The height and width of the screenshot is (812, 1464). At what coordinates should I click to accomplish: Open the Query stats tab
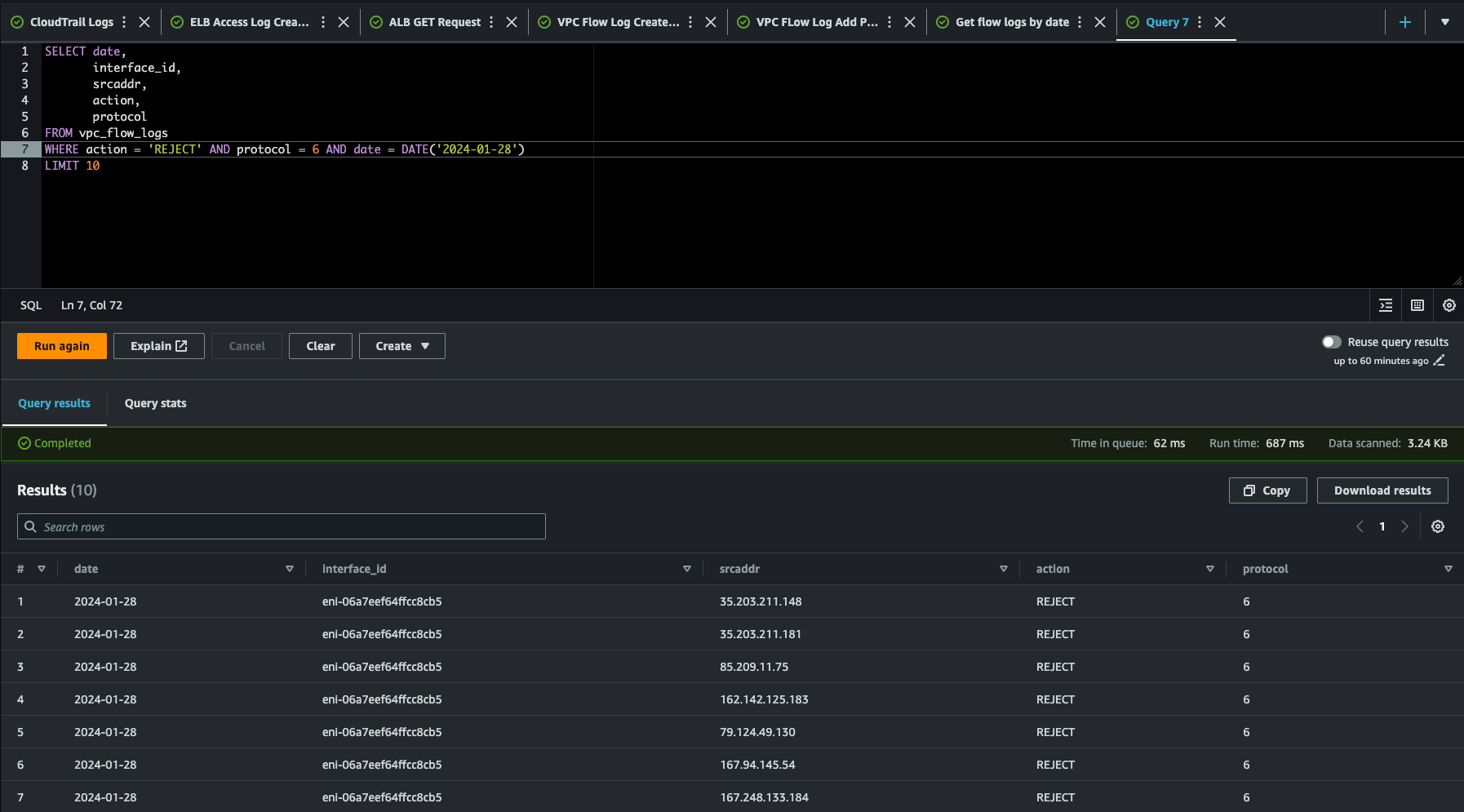(x=156, y=403)
